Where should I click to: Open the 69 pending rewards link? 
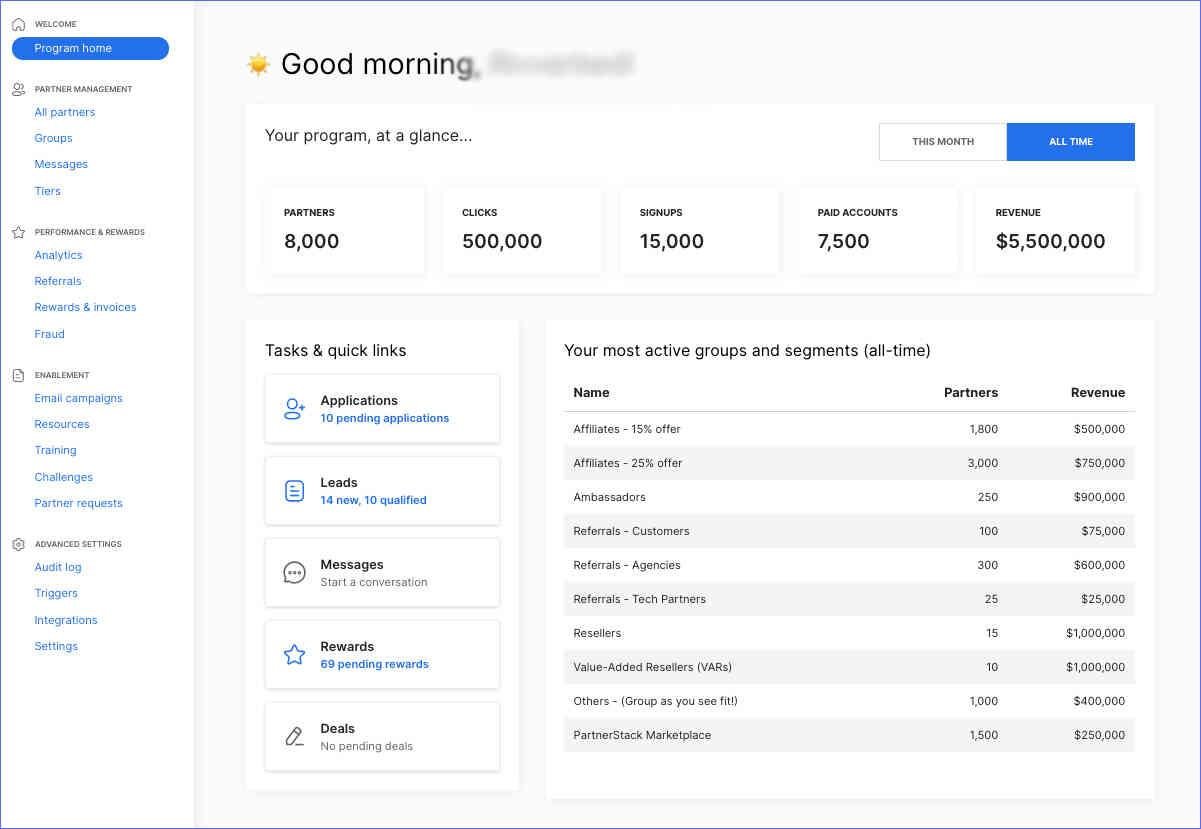click(x=374, y=664)
